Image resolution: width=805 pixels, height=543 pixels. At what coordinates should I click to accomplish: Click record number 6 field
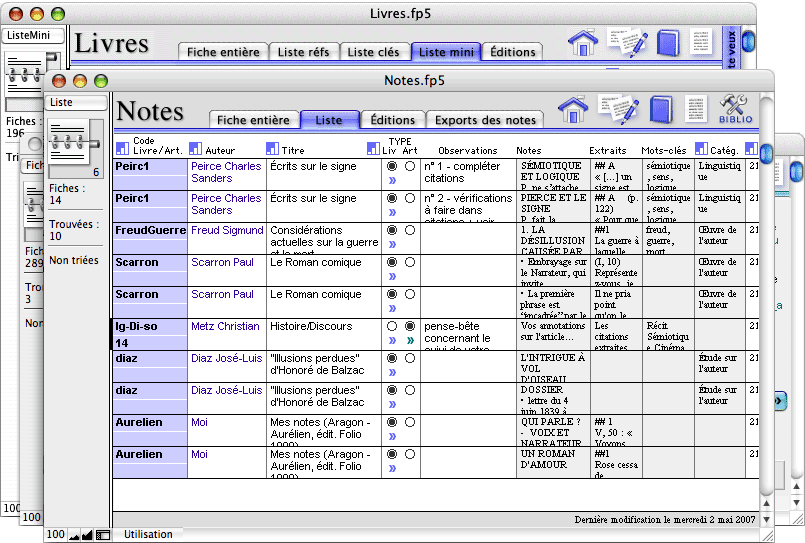[x=96, y=172]
